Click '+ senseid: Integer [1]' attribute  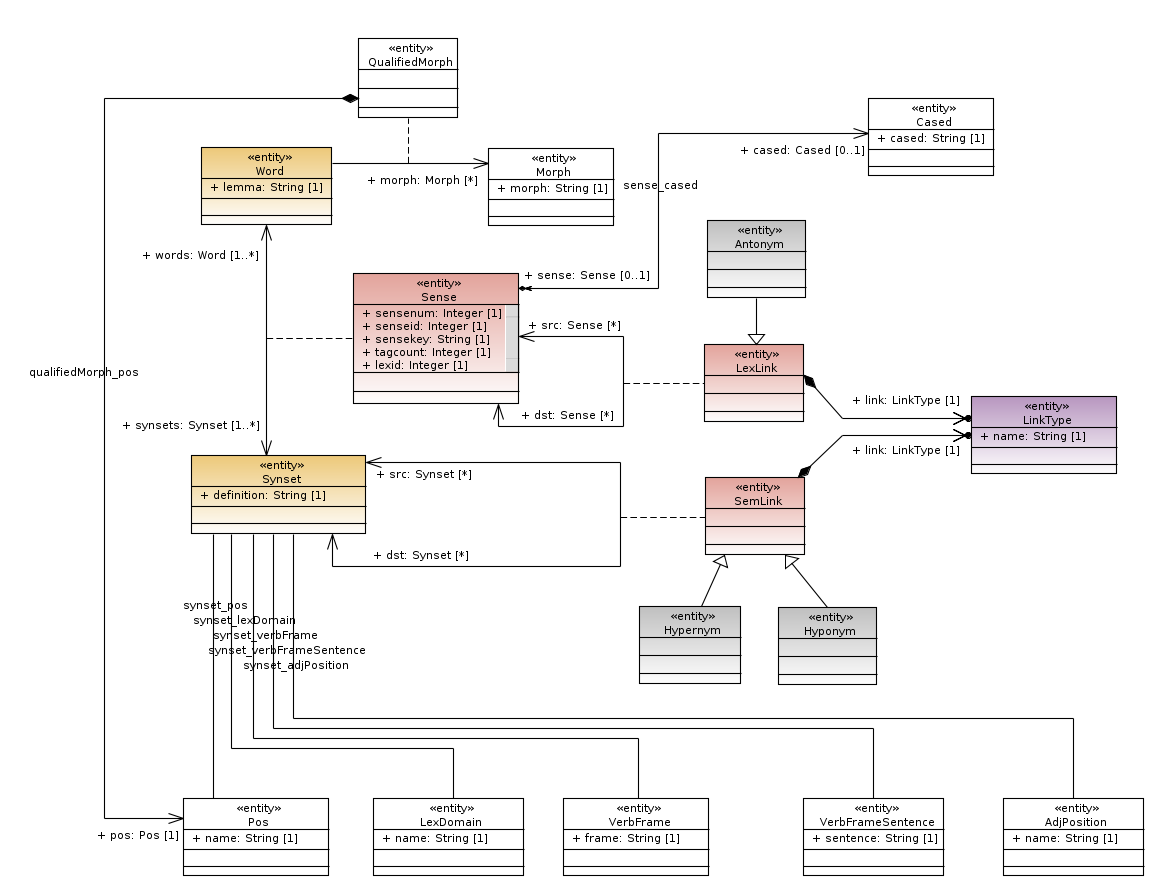pyautogui.click(x=425, y=326)
